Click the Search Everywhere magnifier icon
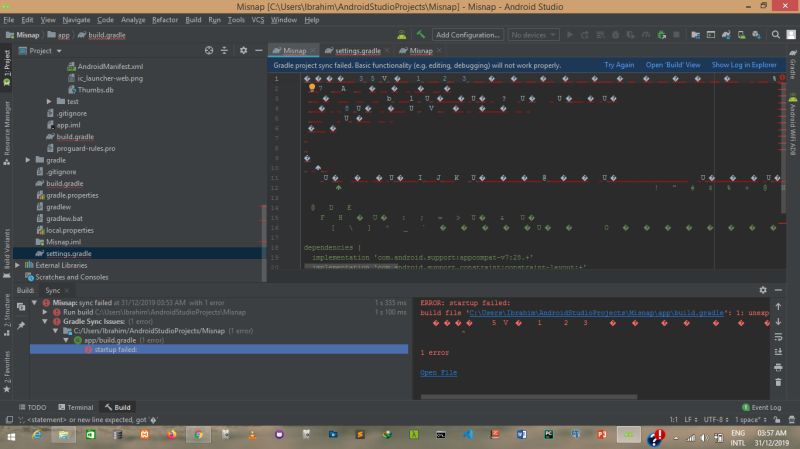Viewport: 800px width, 449px height. [776, 35]
